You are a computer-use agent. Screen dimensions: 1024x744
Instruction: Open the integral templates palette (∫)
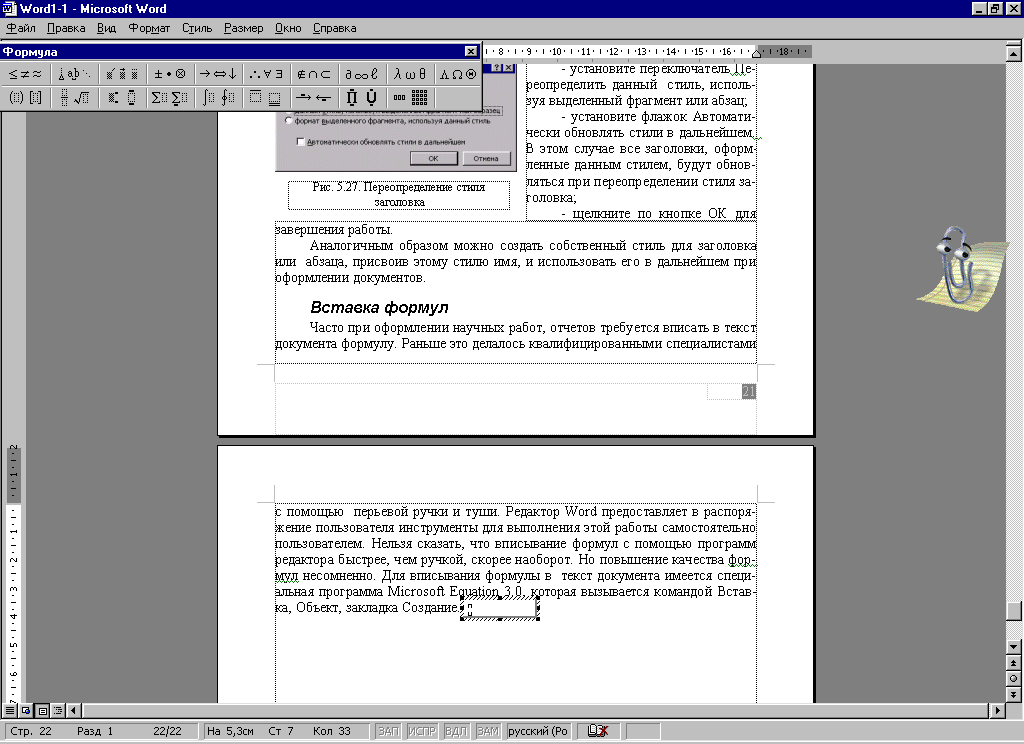tap(218, 98)
